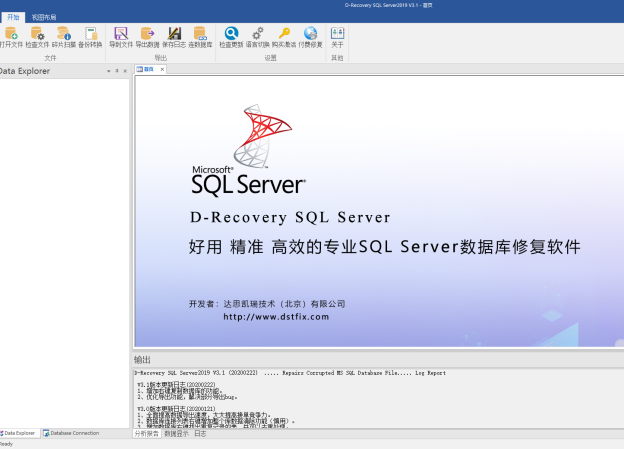The width and height of the screenshot is (624, 449).
Task: Click the Ready status bar text
Action: point(6,444)
